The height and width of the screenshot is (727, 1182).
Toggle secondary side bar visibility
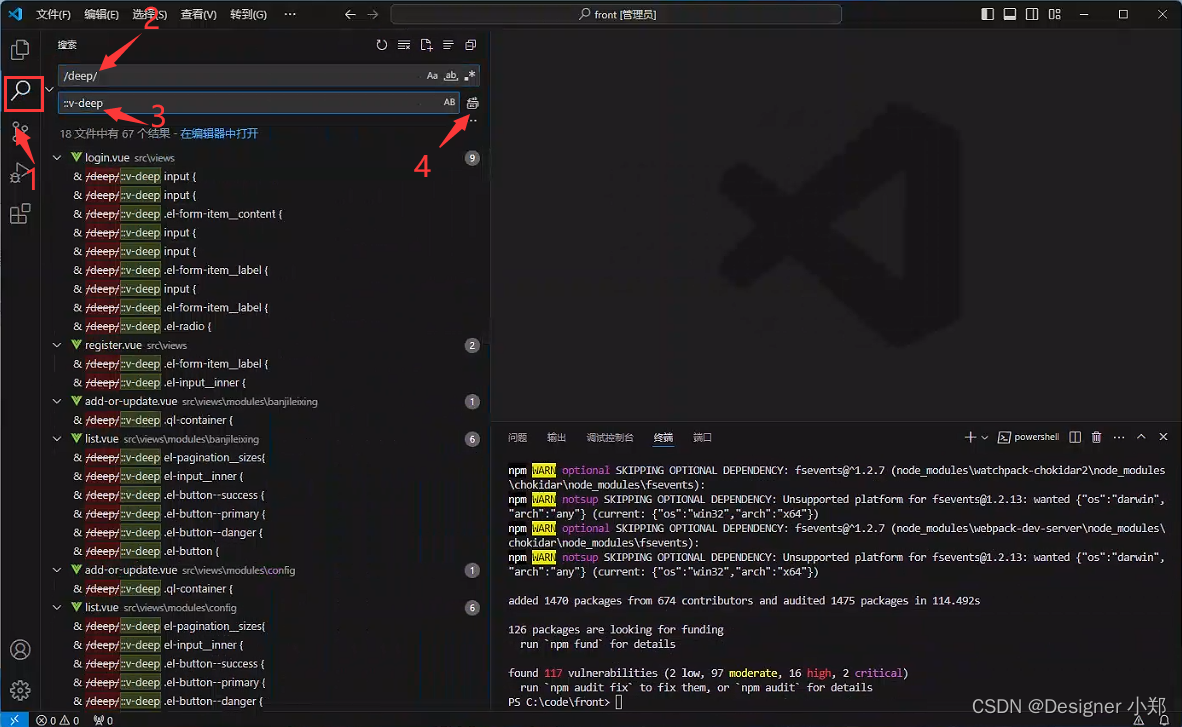click(x=1032, y=14)
